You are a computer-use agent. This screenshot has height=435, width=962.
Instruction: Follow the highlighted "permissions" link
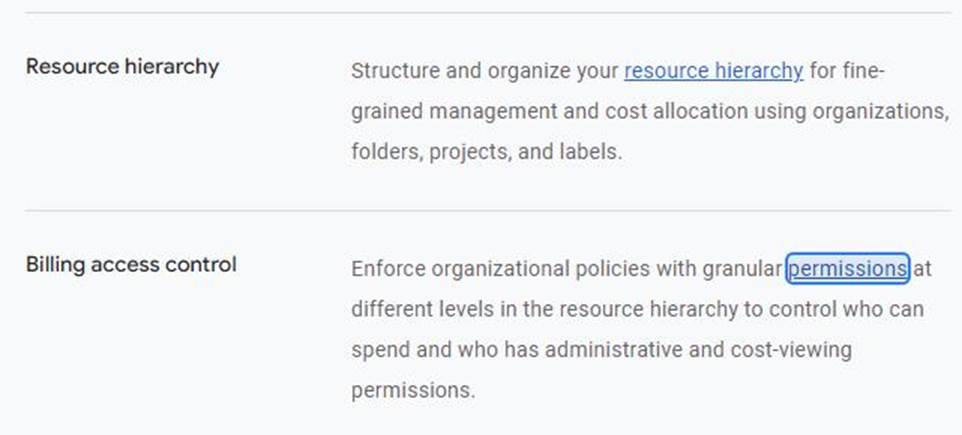coord(847,269)
